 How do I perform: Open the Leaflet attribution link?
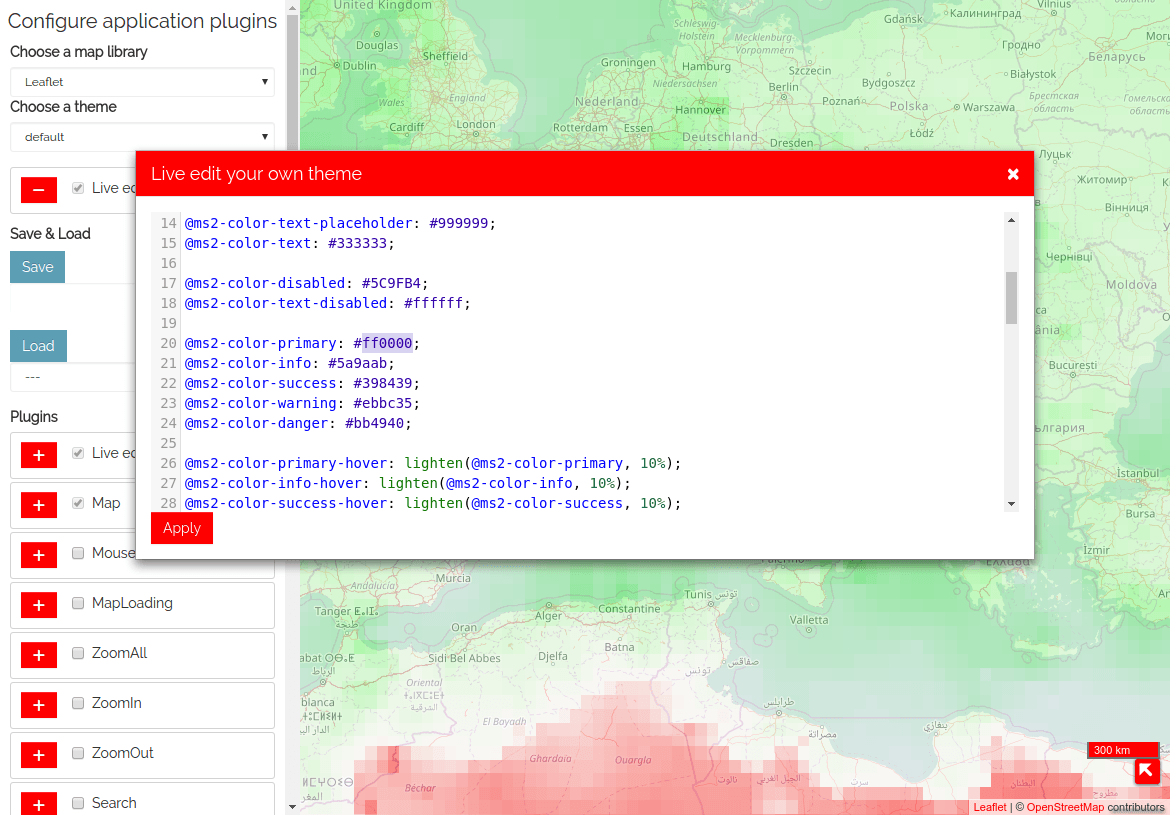coord(990,807)
